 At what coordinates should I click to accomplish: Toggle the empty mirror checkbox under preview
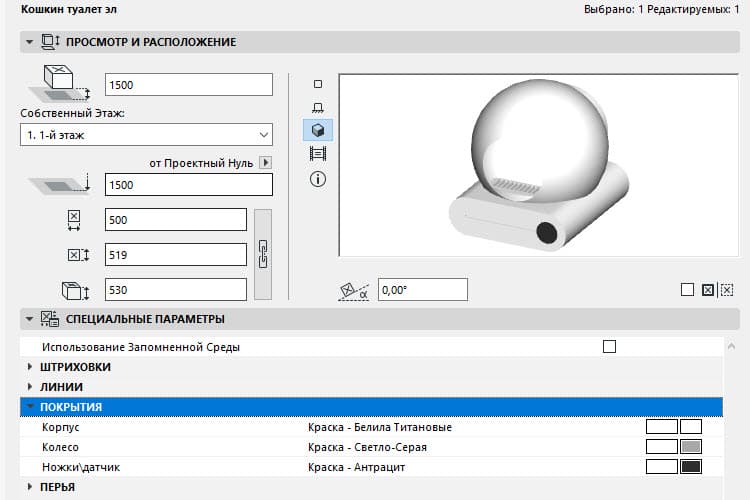[687, 290]
